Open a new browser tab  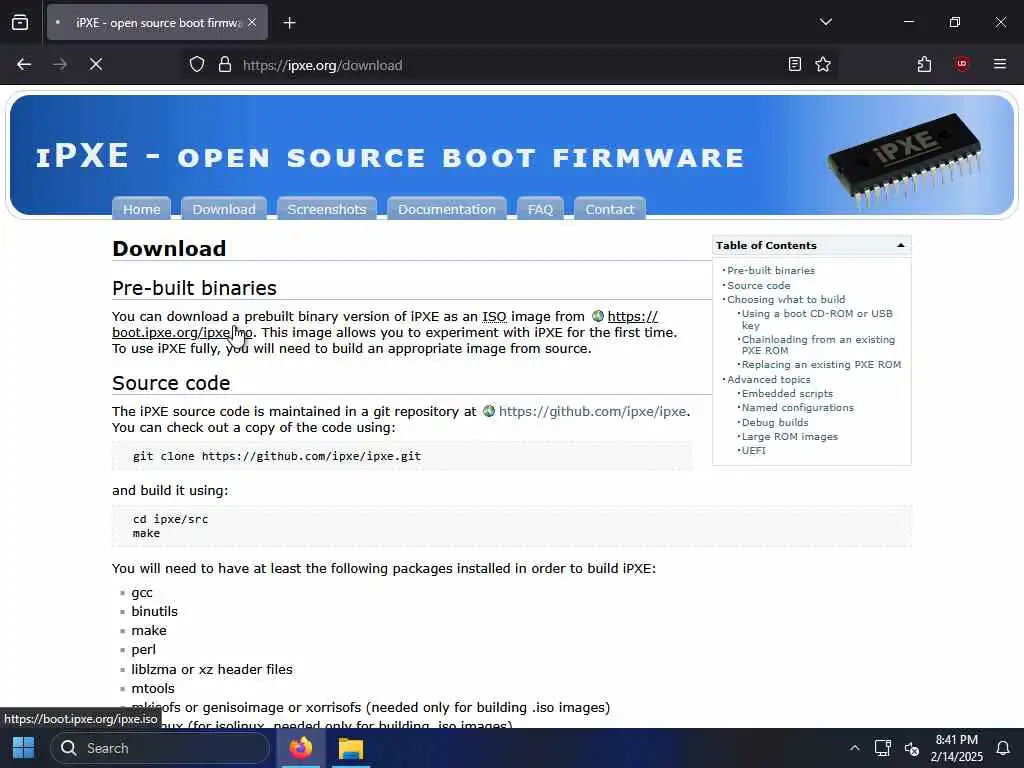289,23
